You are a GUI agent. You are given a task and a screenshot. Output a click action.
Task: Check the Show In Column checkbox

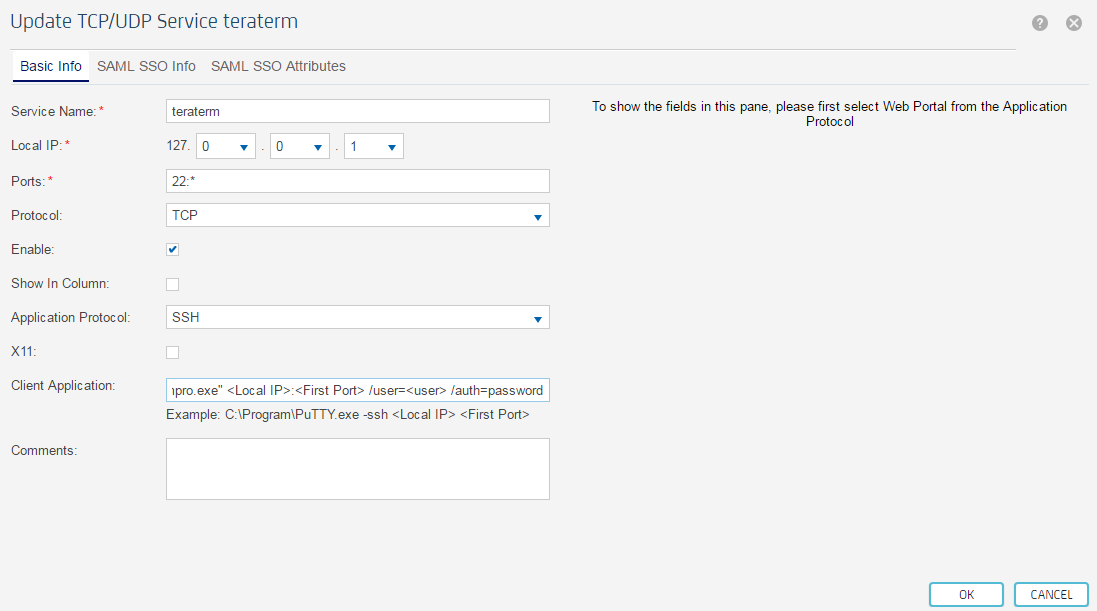coord(173,284)
